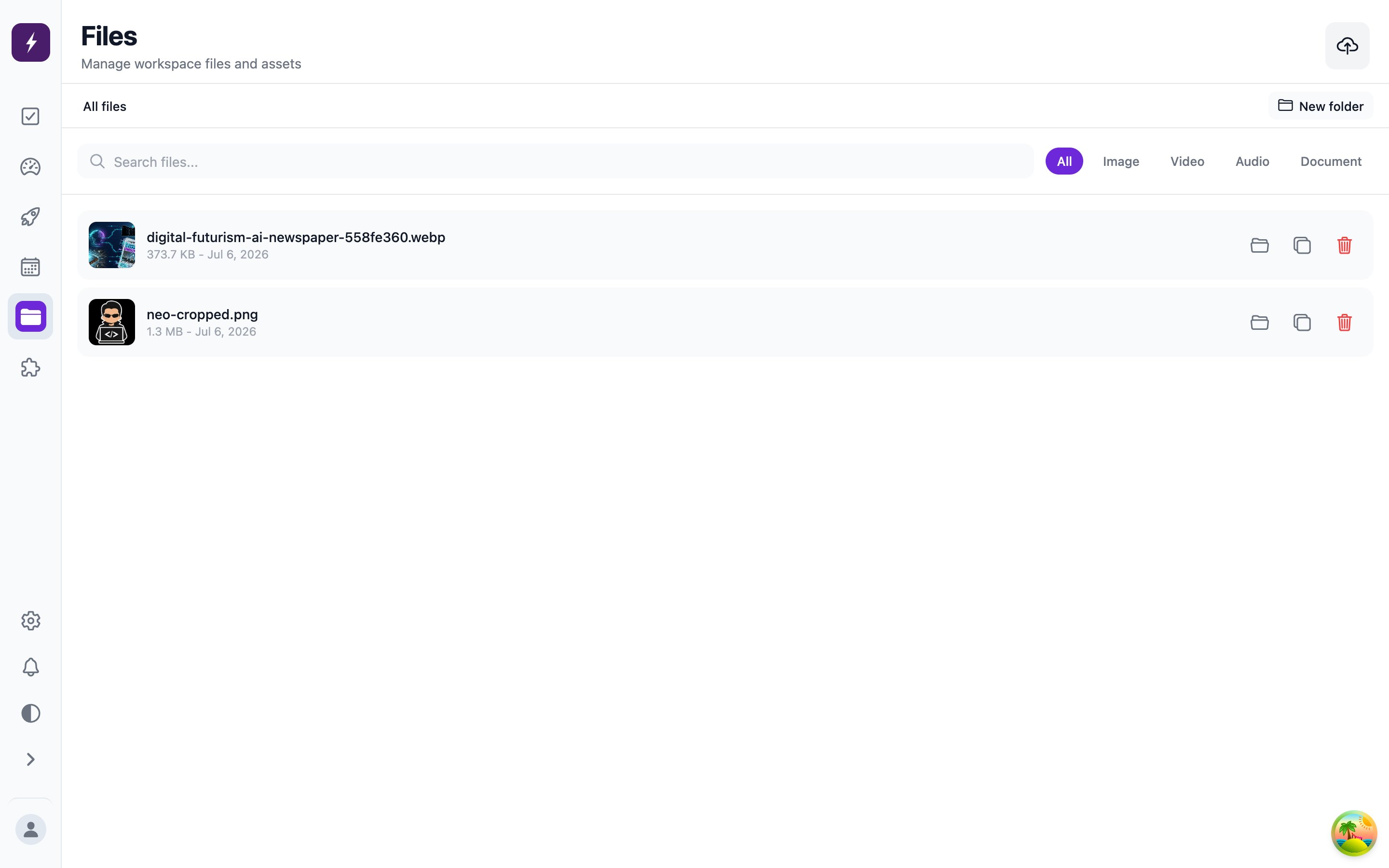This screenshot has width=1389, height=868.
Task: Open the tasks checkbox sidebar icon
Action: pyautogui.click(x=30, y=117)
